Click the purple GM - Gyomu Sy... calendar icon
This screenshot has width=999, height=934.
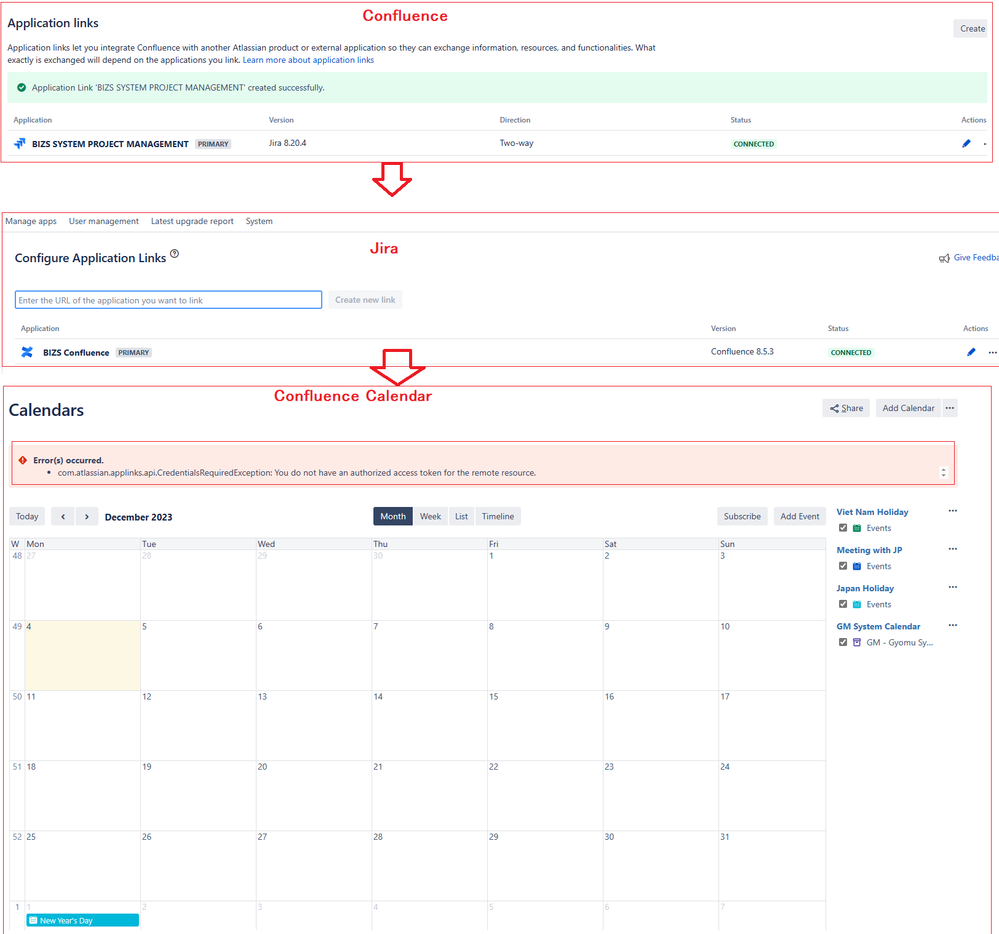[x=857, y=642]
